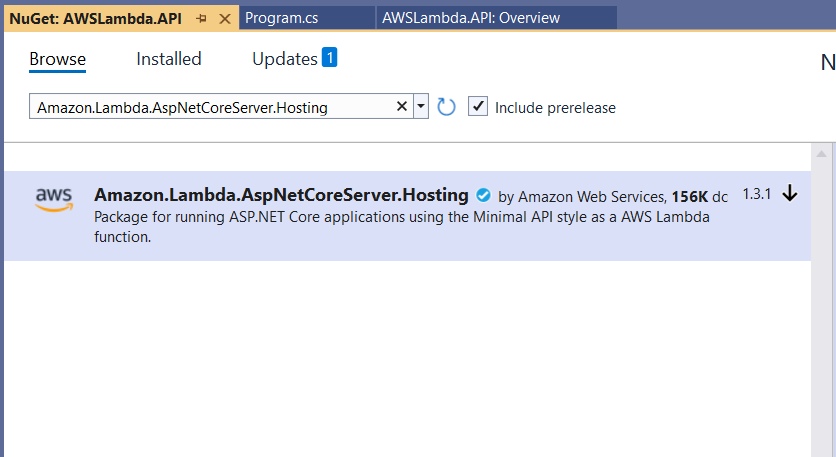
Task: Switch to the Browse tab
Action: click(58, 59)
